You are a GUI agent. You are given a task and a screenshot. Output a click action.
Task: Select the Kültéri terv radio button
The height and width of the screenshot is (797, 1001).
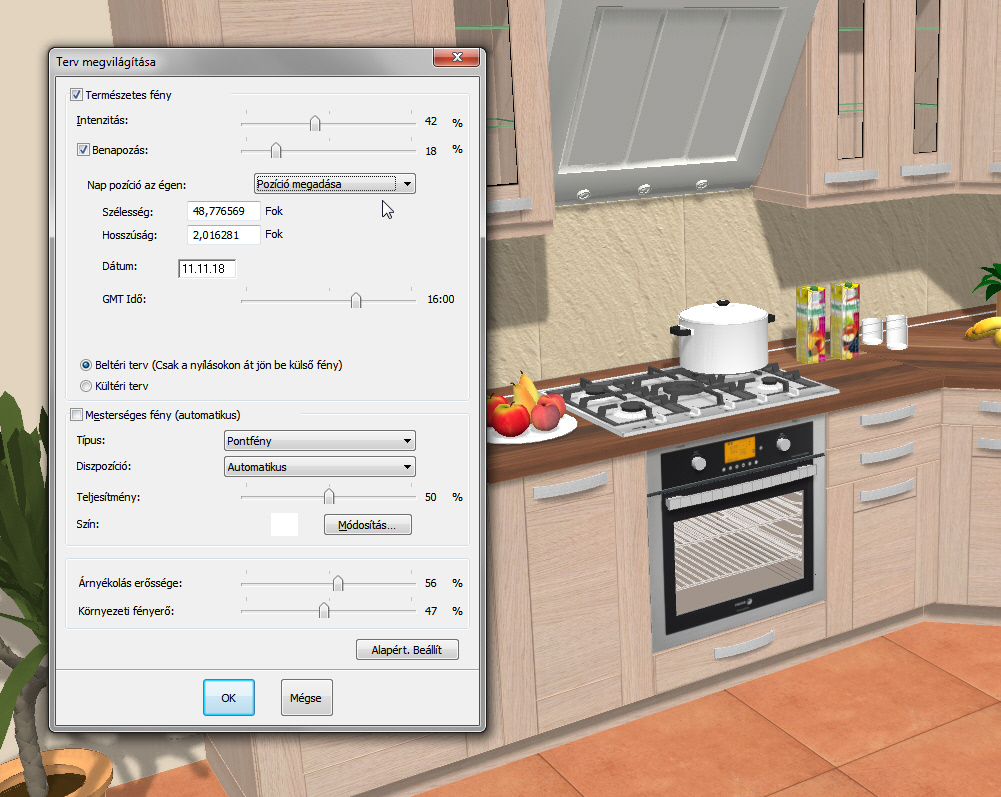coord(86,385)
